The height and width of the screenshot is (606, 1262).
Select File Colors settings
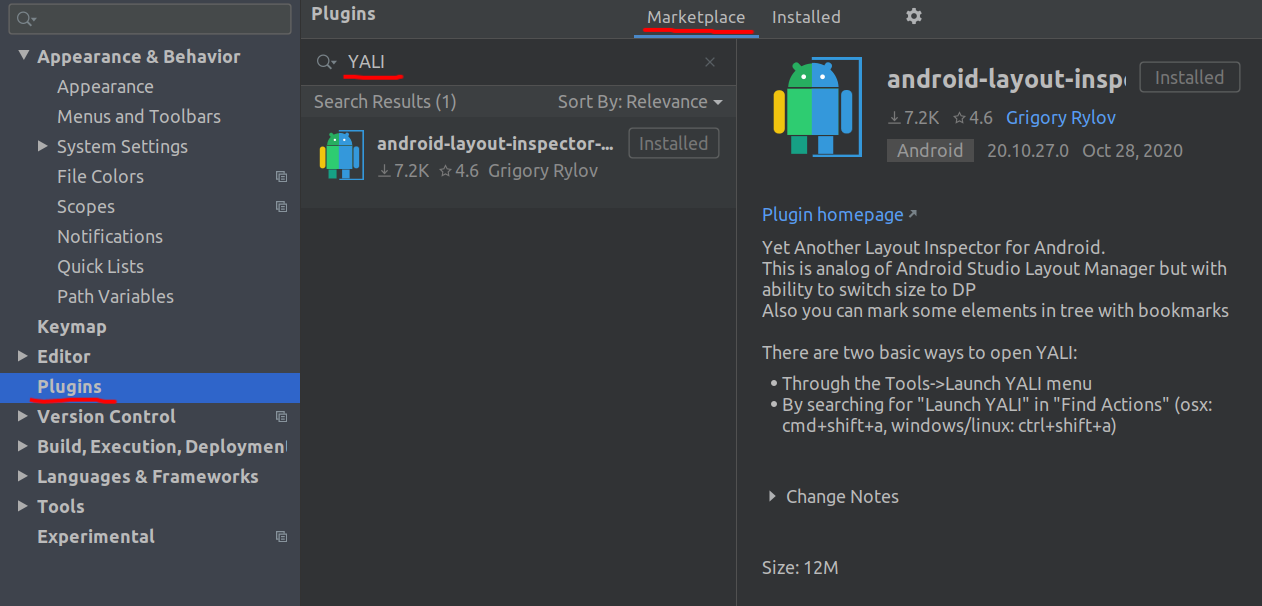click(100, 177)
